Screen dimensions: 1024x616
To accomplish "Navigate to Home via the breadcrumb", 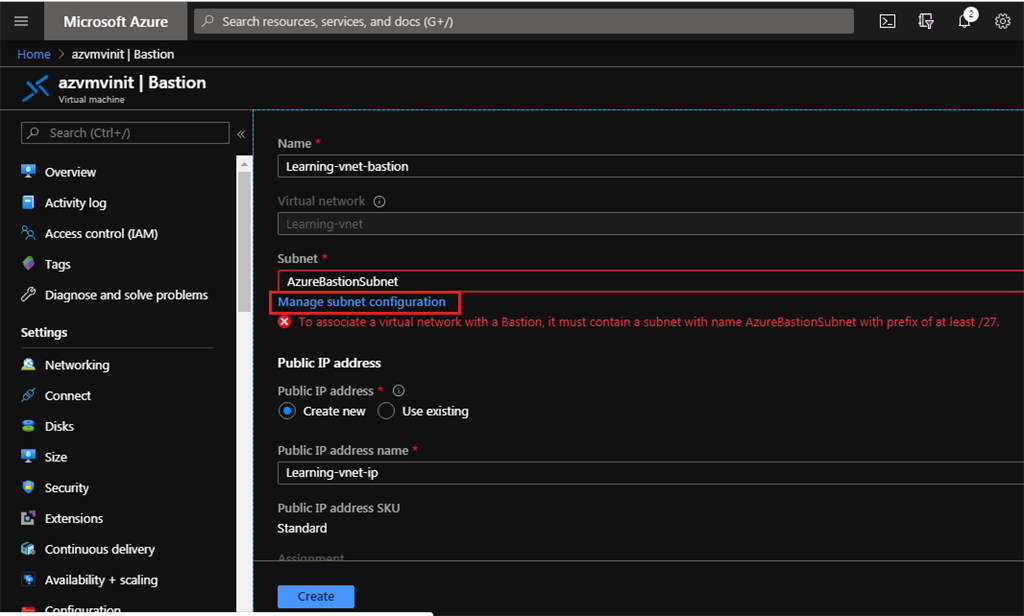I will (x=33, y=53).
